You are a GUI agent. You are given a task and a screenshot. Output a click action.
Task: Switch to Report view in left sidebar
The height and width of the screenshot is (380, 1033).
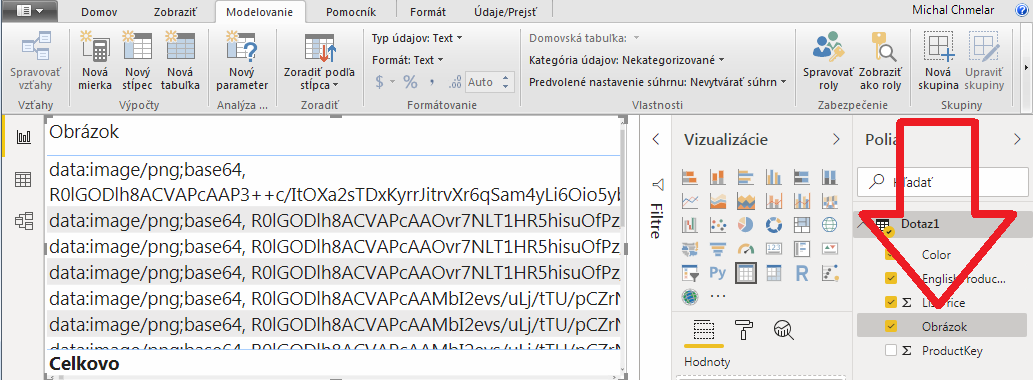[24, 137]
